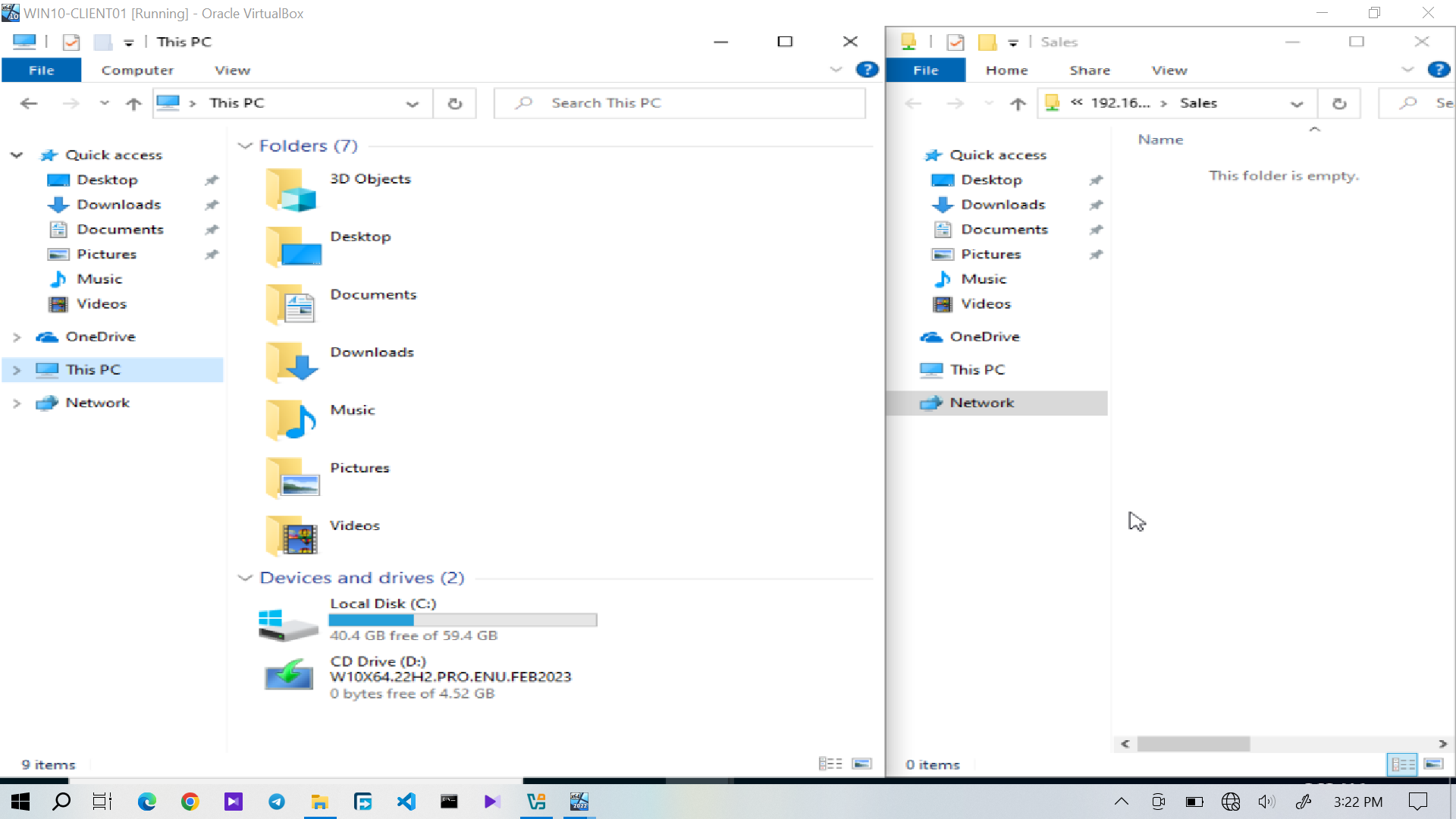Expand the ribbon in Sales window
1456x819 pixels.
tap(1407, 70)
